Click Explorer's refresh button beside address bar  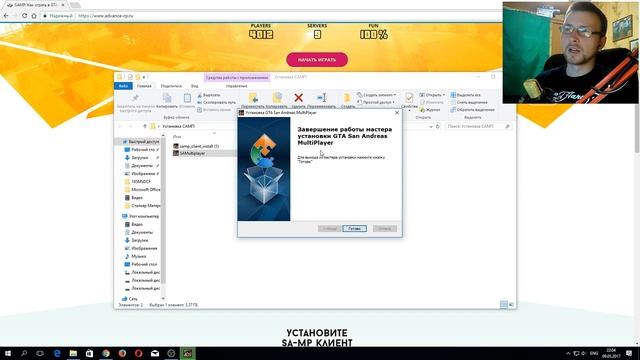coord(438,127)
